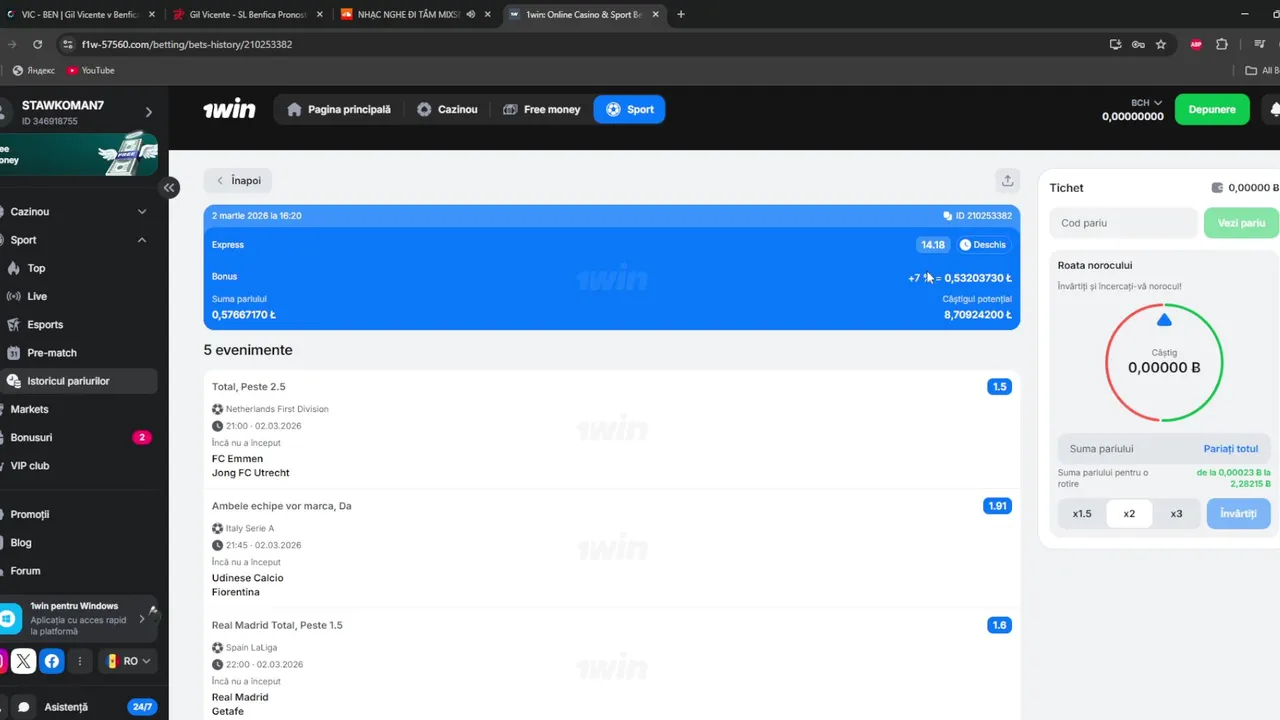Open Esports in the sidebar
The height and width of the screenshot is (720, 1280).
point(79,324)
